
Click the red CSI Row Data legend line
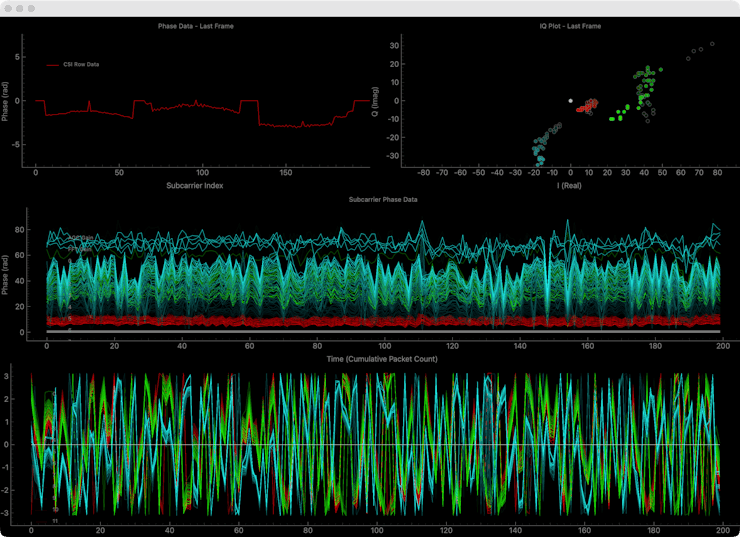(x=53, y=64)
